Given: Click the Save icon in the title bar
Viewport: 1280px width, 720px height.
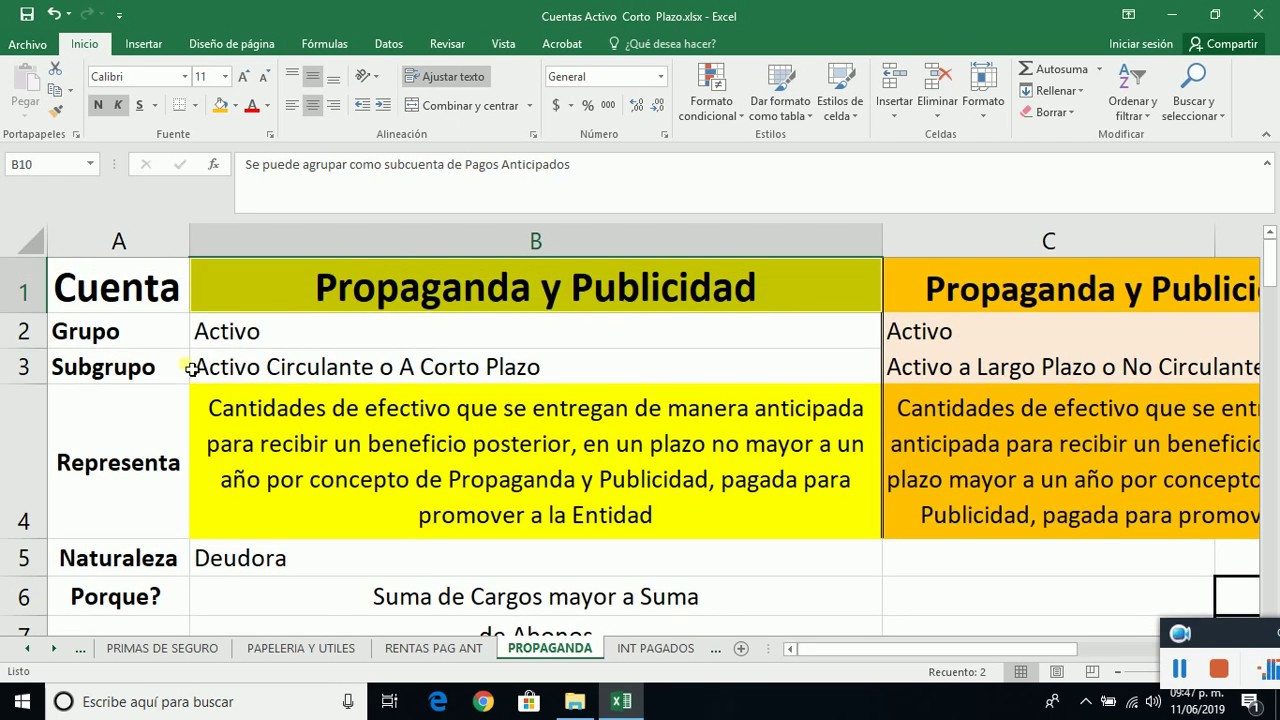Looking at the screenshot, I should [x=27, y=15].
